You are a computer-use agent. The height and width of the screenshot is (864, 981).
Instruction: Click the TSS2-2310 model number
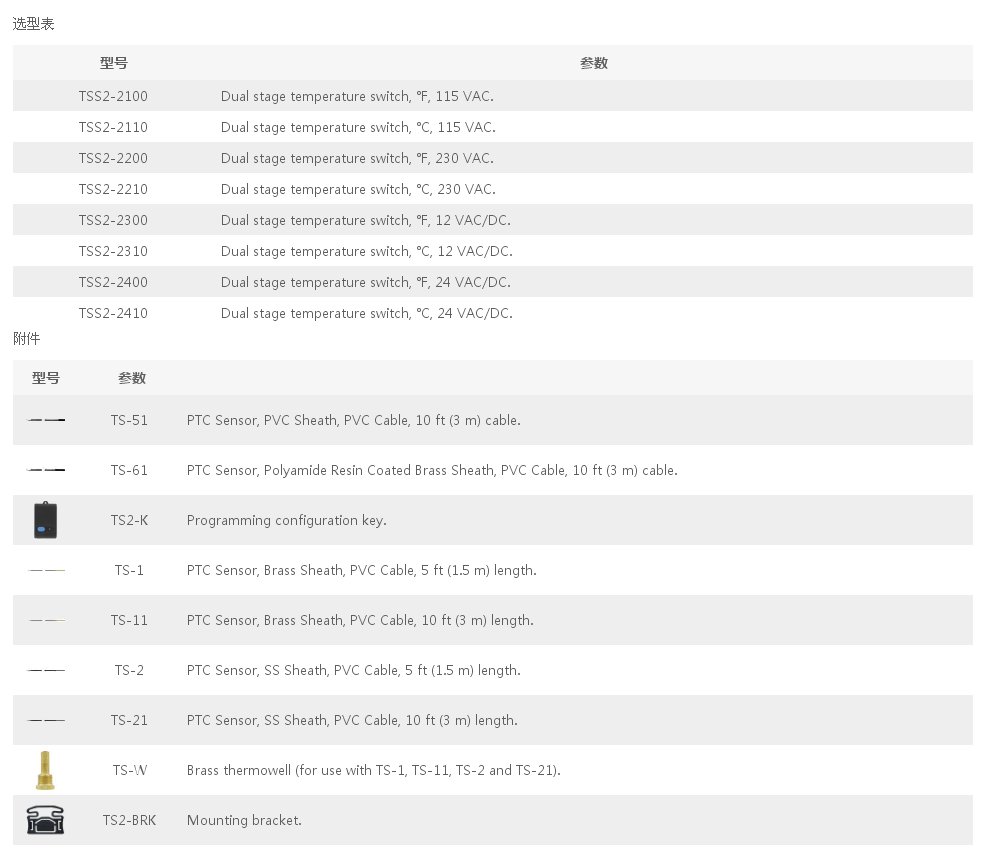113,251
